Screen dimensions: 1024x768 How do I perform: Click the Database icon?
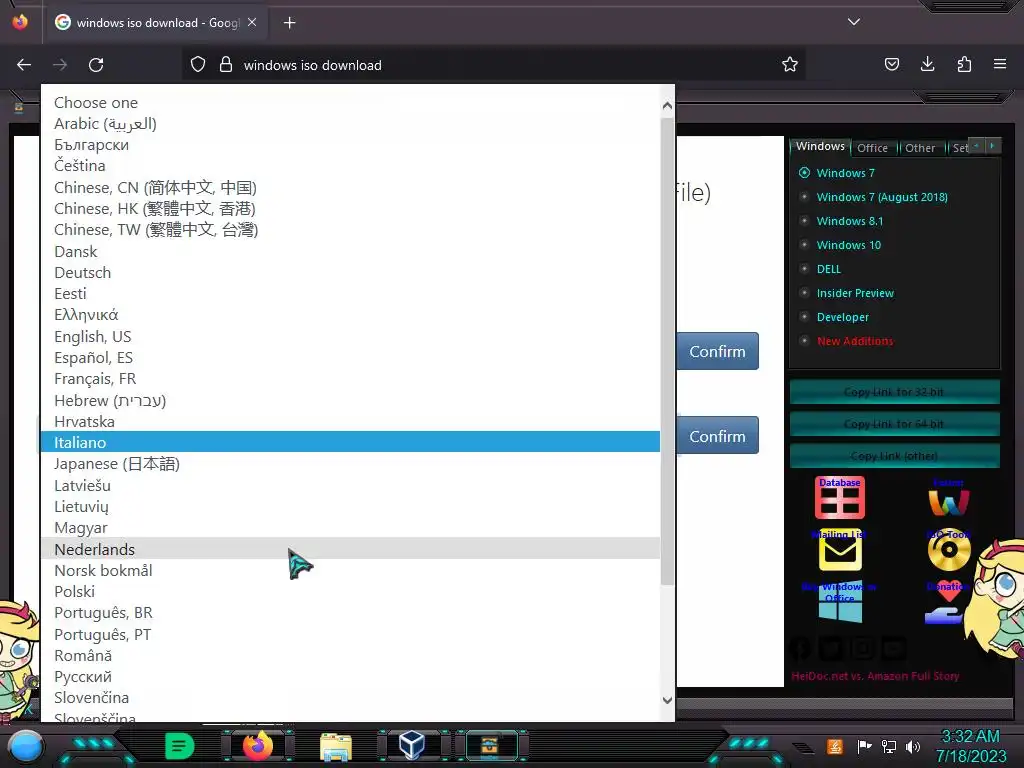840,498
